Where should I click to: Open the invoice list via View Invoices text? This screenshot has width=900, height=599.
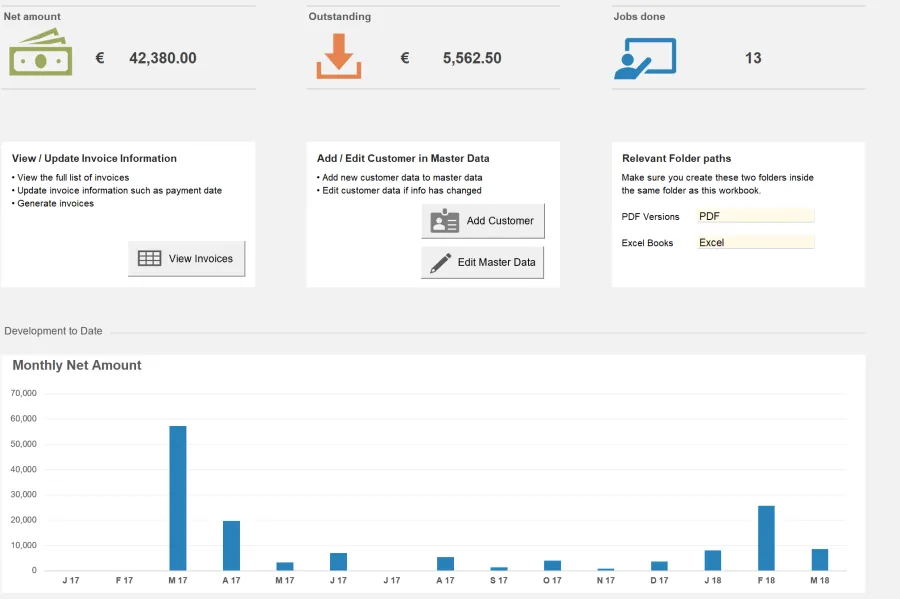200,258
